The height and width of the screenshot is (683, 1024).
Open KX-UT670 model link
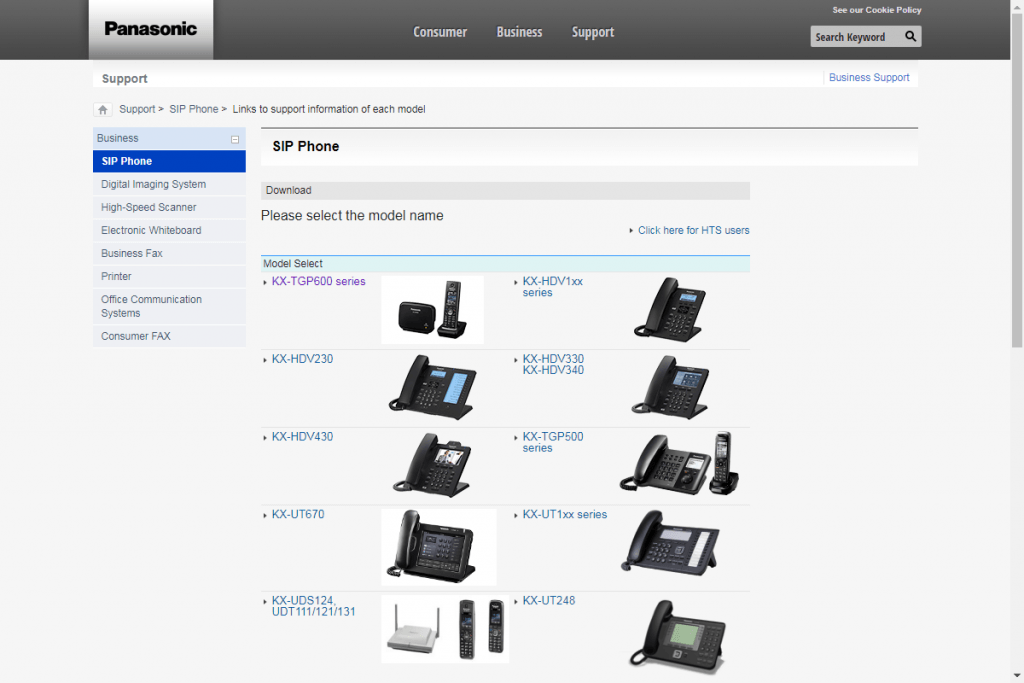tap(298, 515)
